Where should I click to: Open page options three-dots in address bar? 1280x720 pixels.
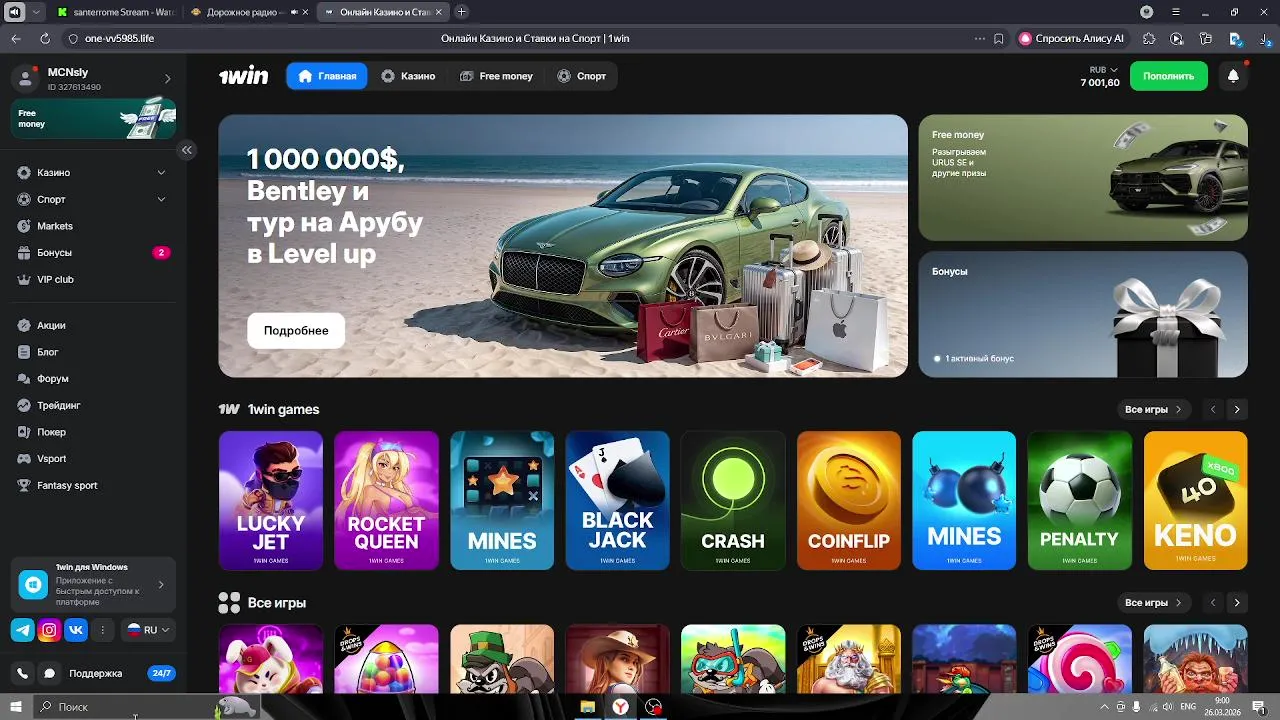(x=980, y=38)
